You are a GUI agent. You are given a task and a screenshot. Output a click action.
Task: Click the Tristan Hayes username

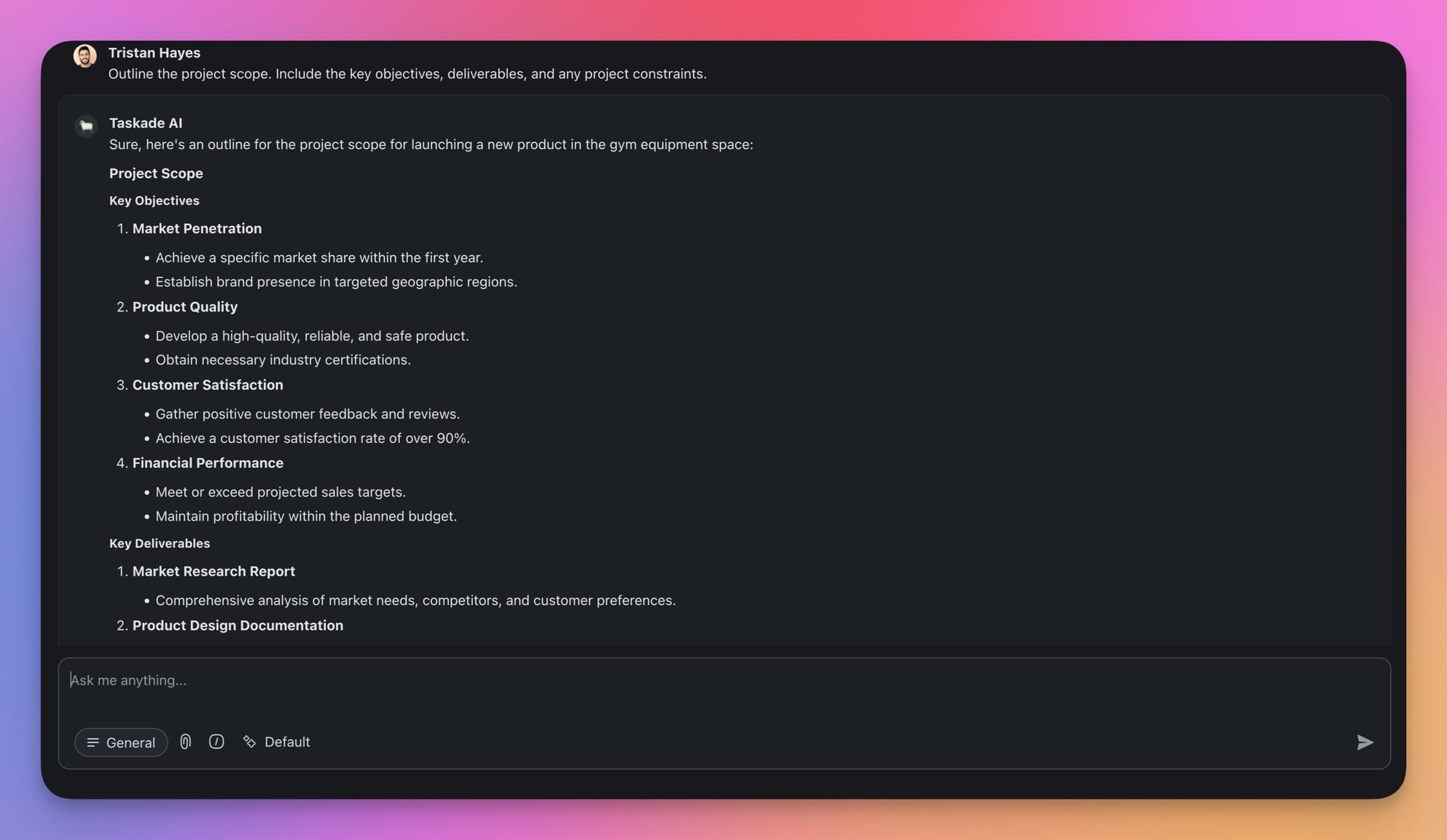click(x=154, y=53)
